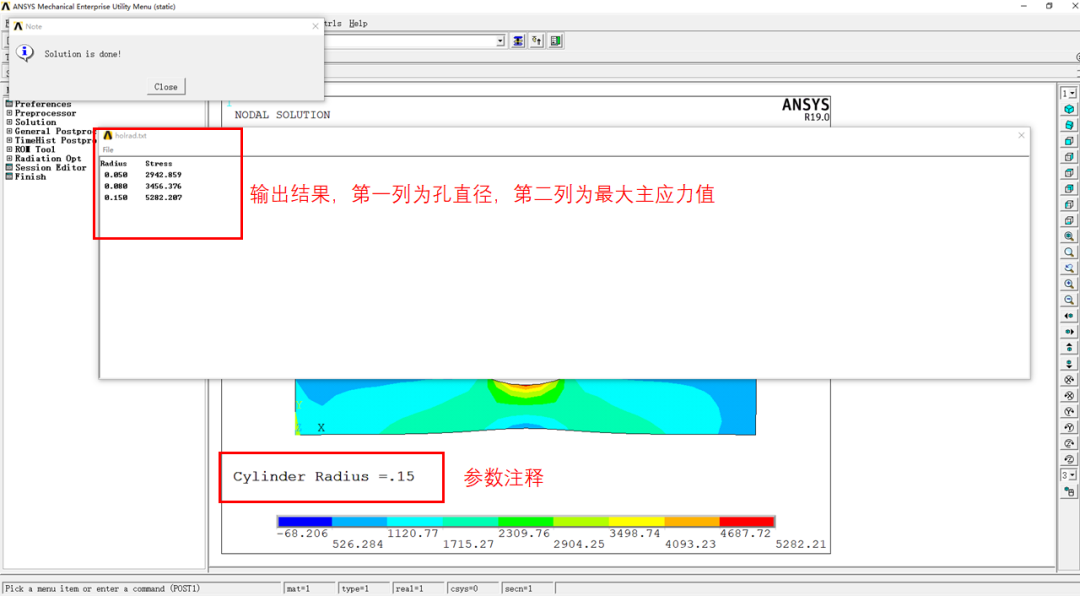
Task: Click the rainbow color legend bar
Action: point(525,521)
